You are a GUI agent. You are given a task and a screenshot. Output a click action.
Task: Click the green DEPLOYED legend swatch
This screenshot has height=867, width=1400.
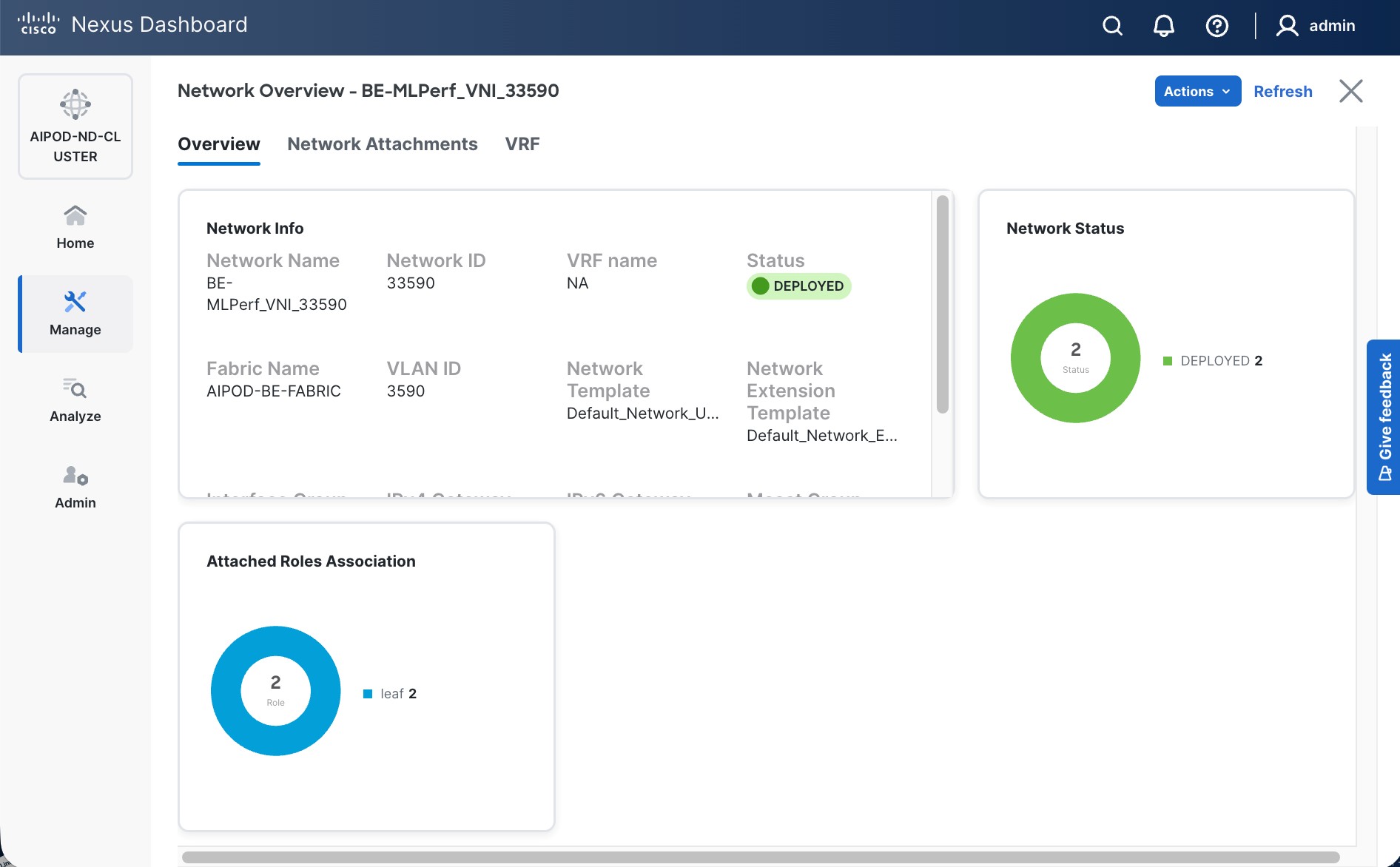pyautogui.click(x=1168, y=361)
